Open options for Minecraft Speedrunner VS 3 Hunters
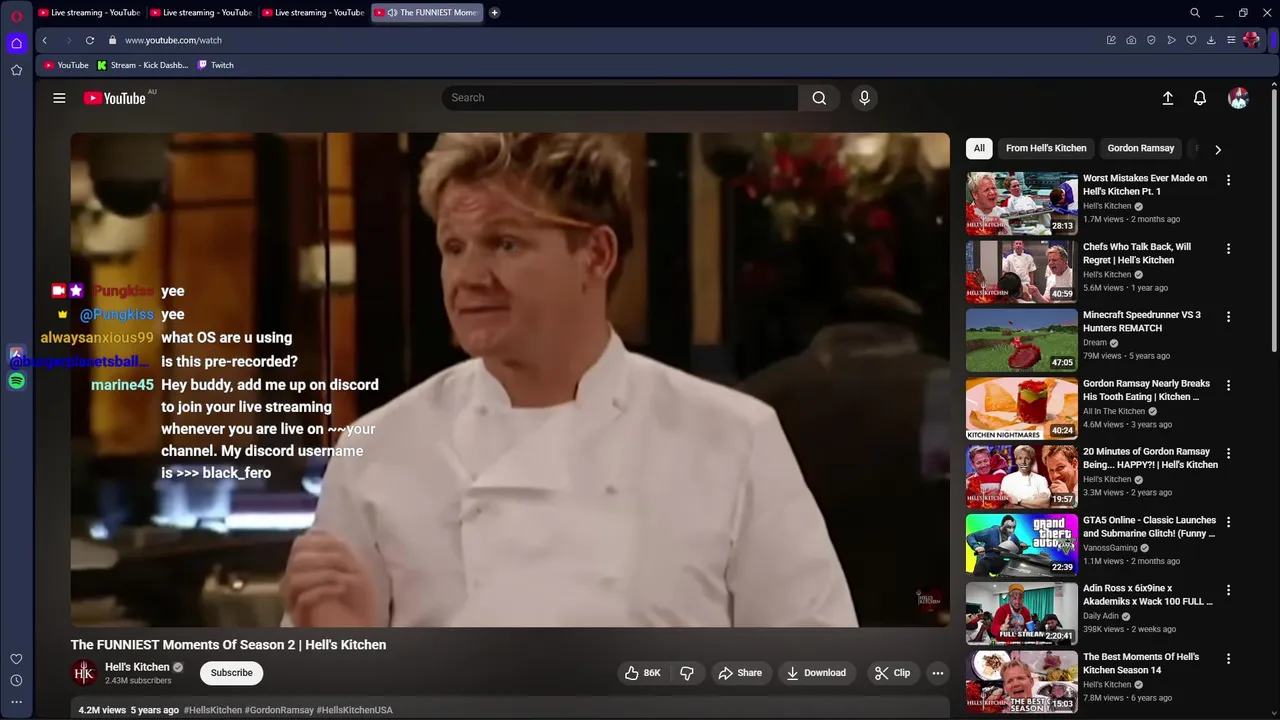Screen dimensions: 1280x720 coord(1228,316)
